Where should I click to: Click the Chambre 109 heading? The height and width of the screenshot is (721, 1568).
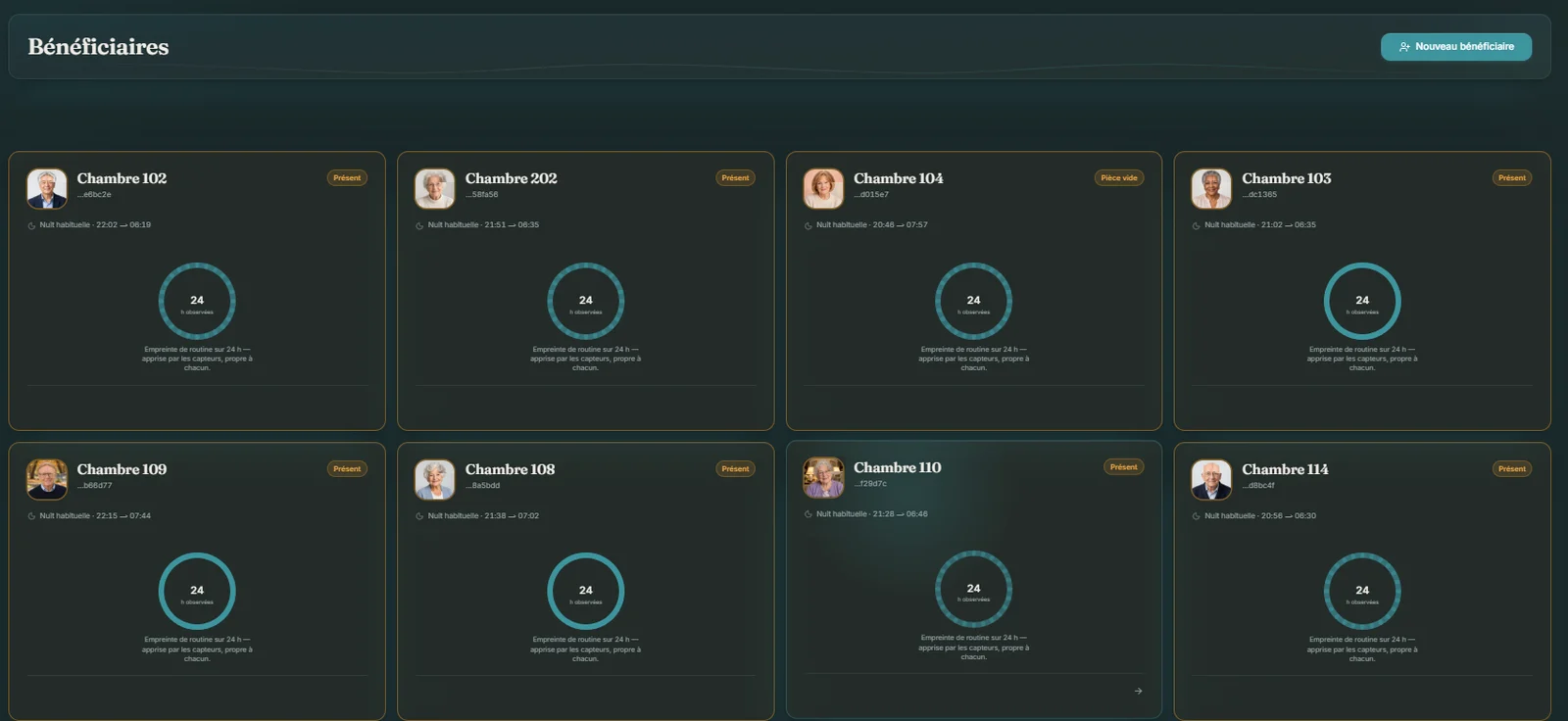click(122, 469)
